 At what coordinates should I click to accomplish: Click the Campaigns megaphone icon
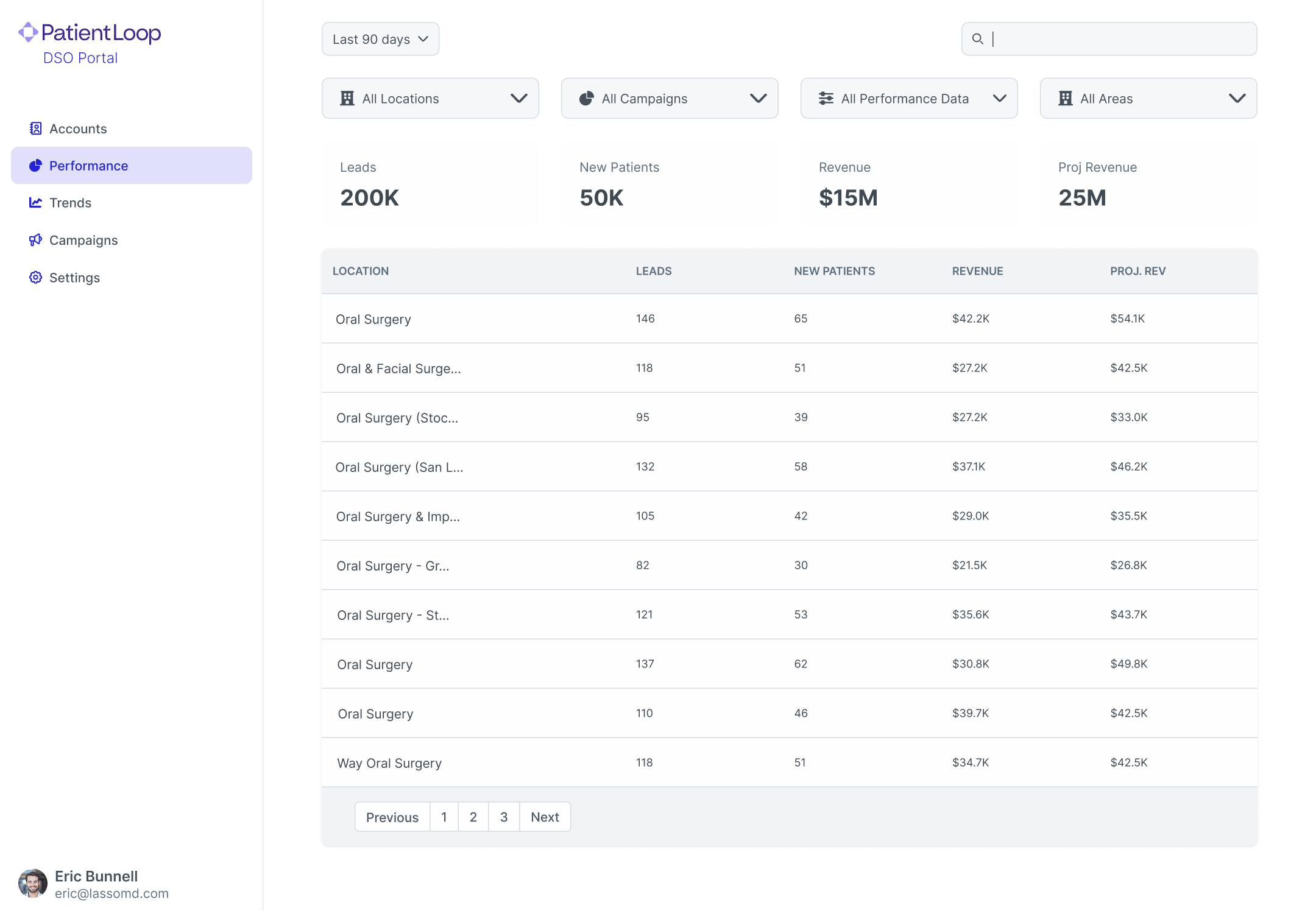click(x=35, y=240)
